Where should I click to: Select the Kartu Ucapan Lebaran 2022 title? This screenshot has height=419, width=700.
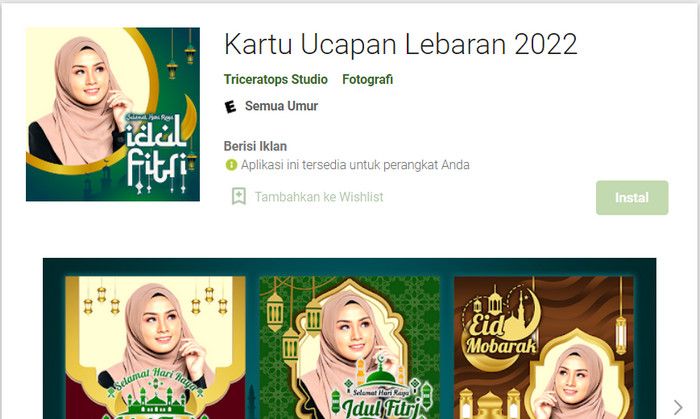tap(400, 44)
